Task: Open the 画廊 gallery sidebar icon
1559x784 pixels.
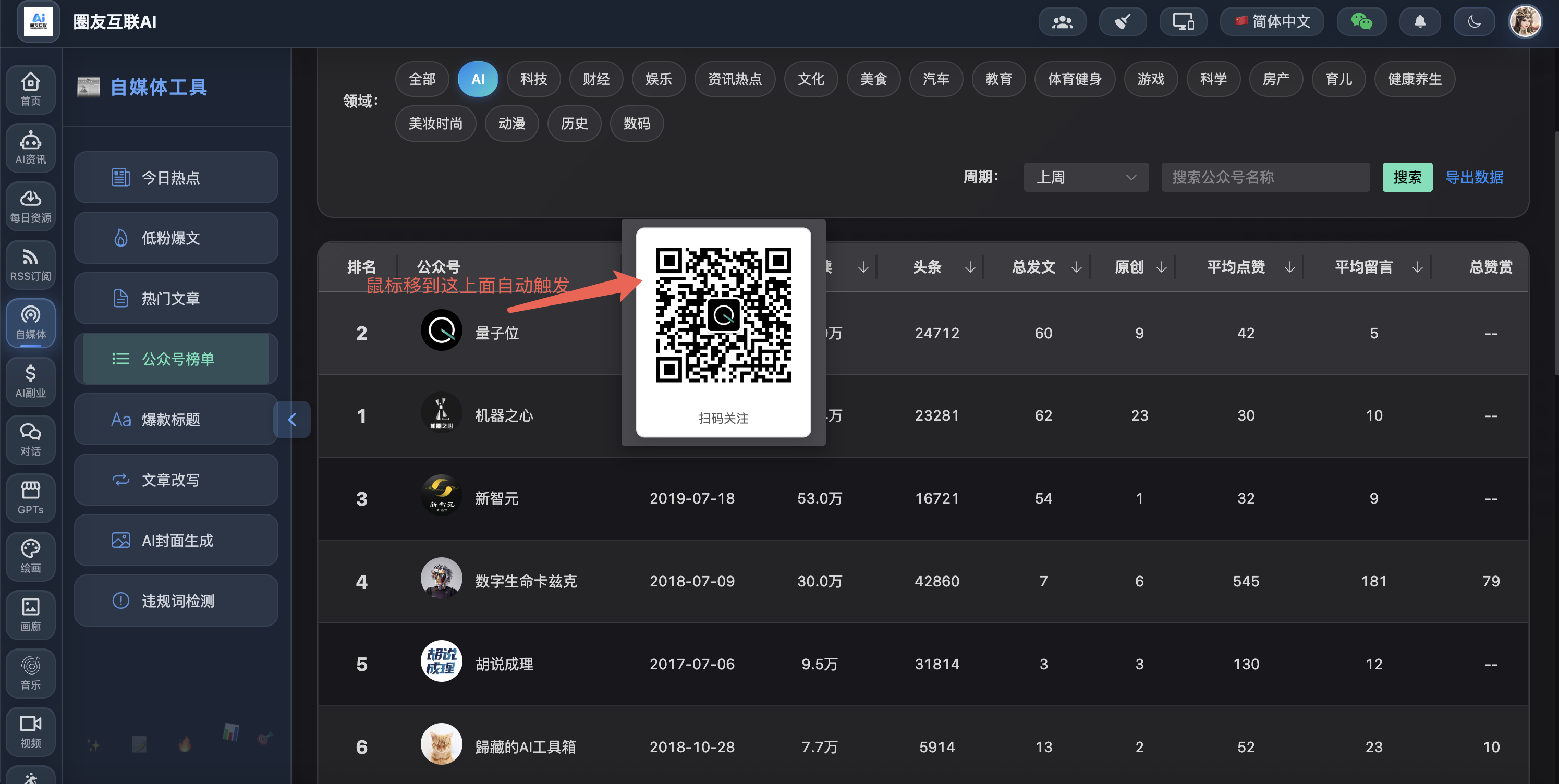Action: click(x=30, y=615)
